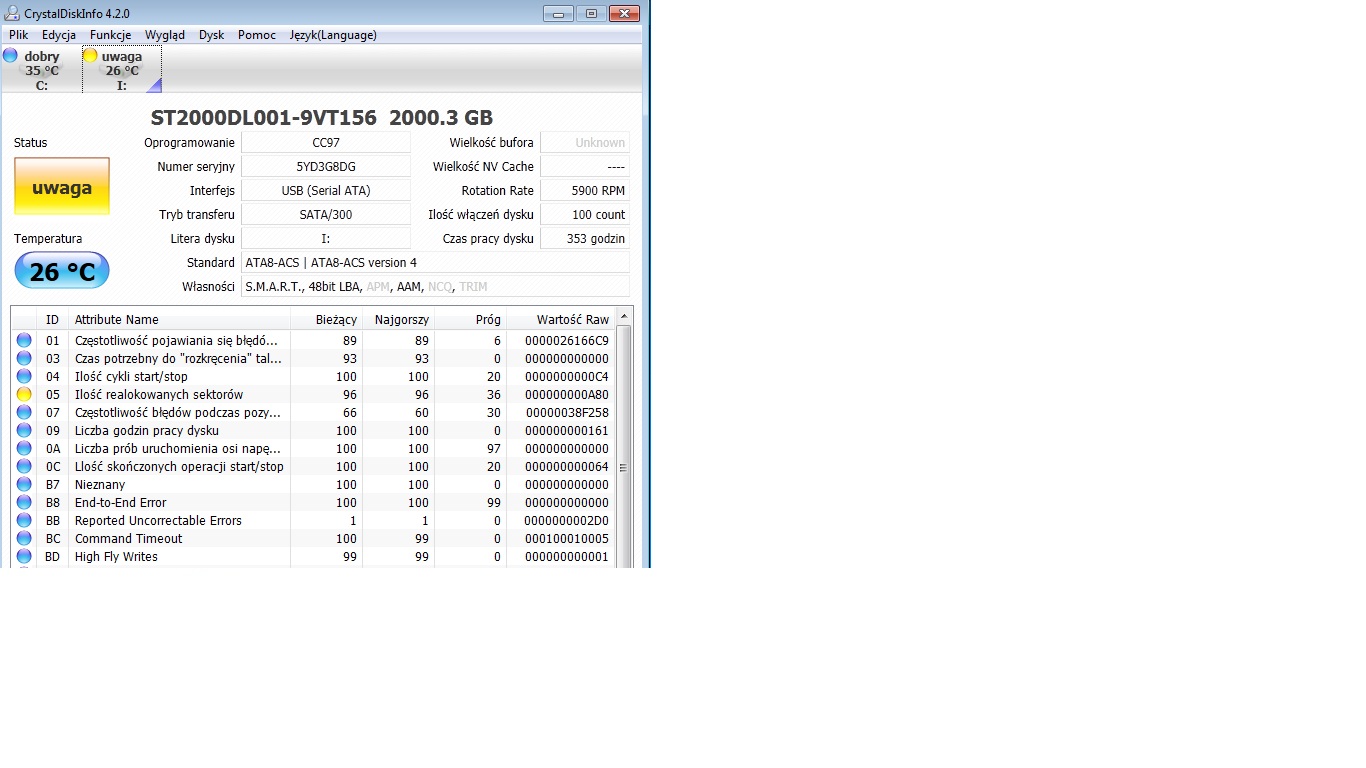Click status orb for High Fly Writes
Image resolution: width=1366 pixels, height=768 pixels.
coord(24,557)
